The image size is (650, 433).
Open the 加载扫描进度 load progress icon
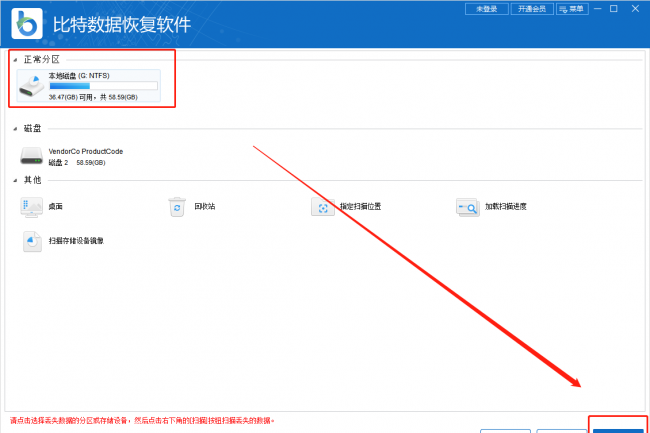(x=468, y=207)
